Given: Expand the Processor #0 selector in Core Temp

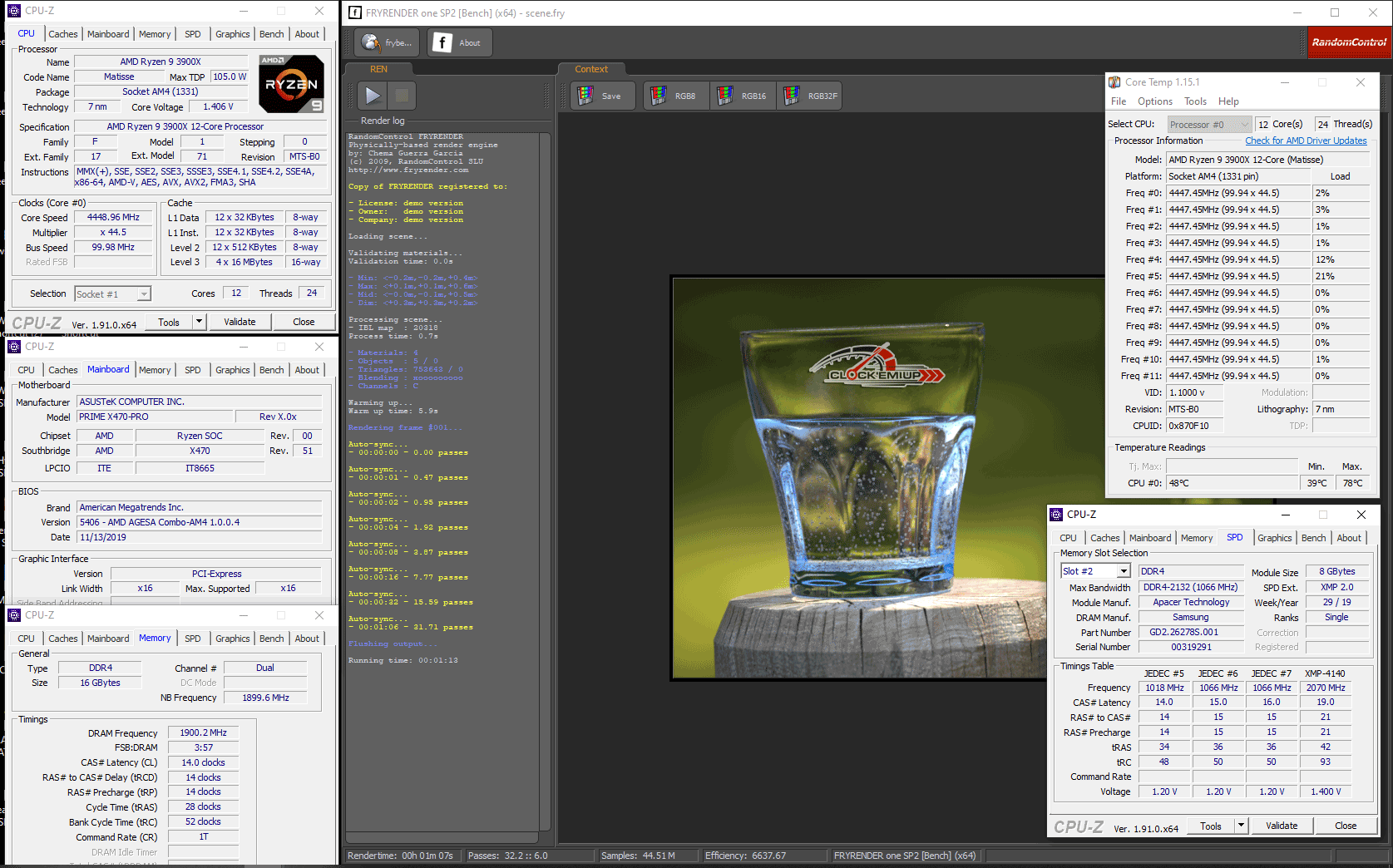Looking at the screenshot, I should 1244,125.
